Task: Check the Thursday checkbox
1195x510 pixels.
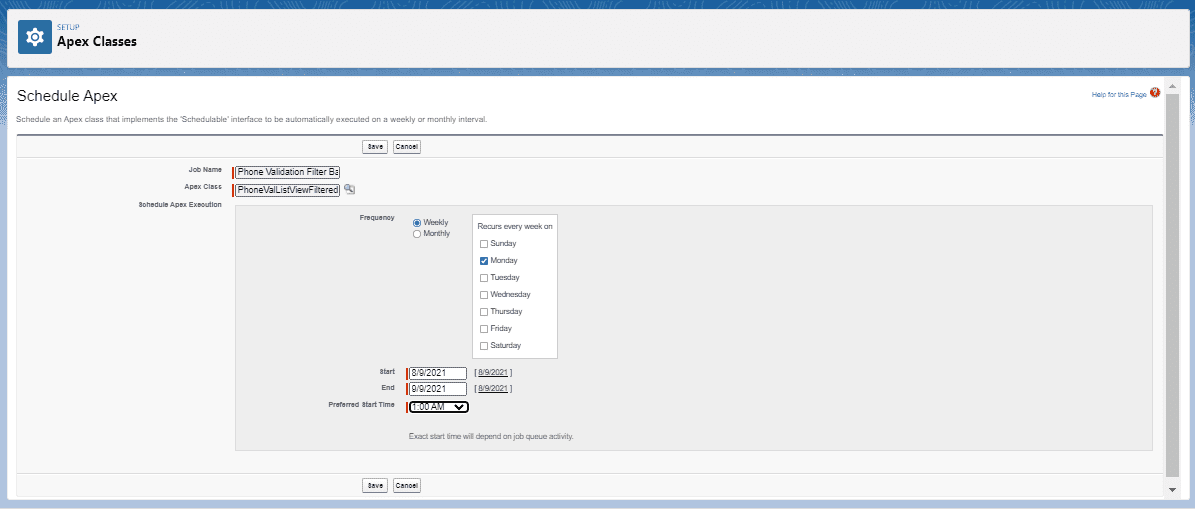Action: 484,312
